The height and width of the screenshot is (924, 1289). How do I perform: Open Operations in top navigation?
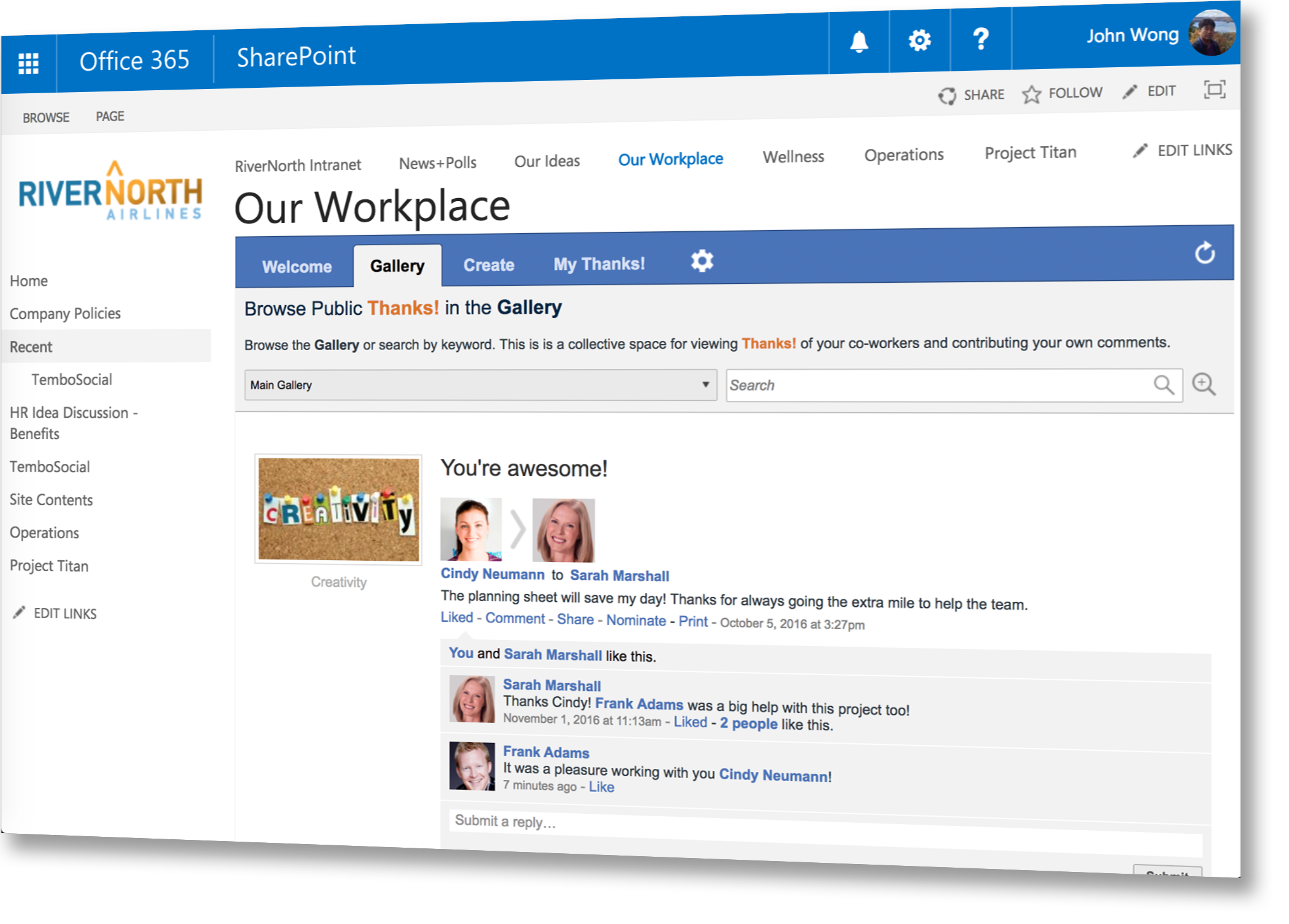(903, 155)
